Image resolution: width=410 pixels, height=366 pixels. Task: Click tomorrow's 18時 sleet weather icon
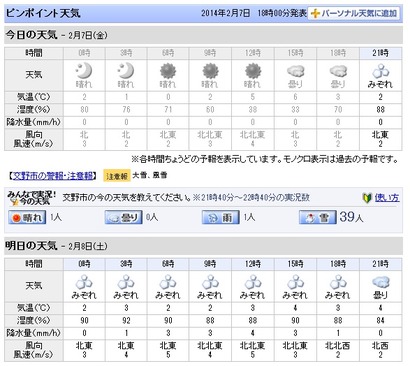click(338, 282)
